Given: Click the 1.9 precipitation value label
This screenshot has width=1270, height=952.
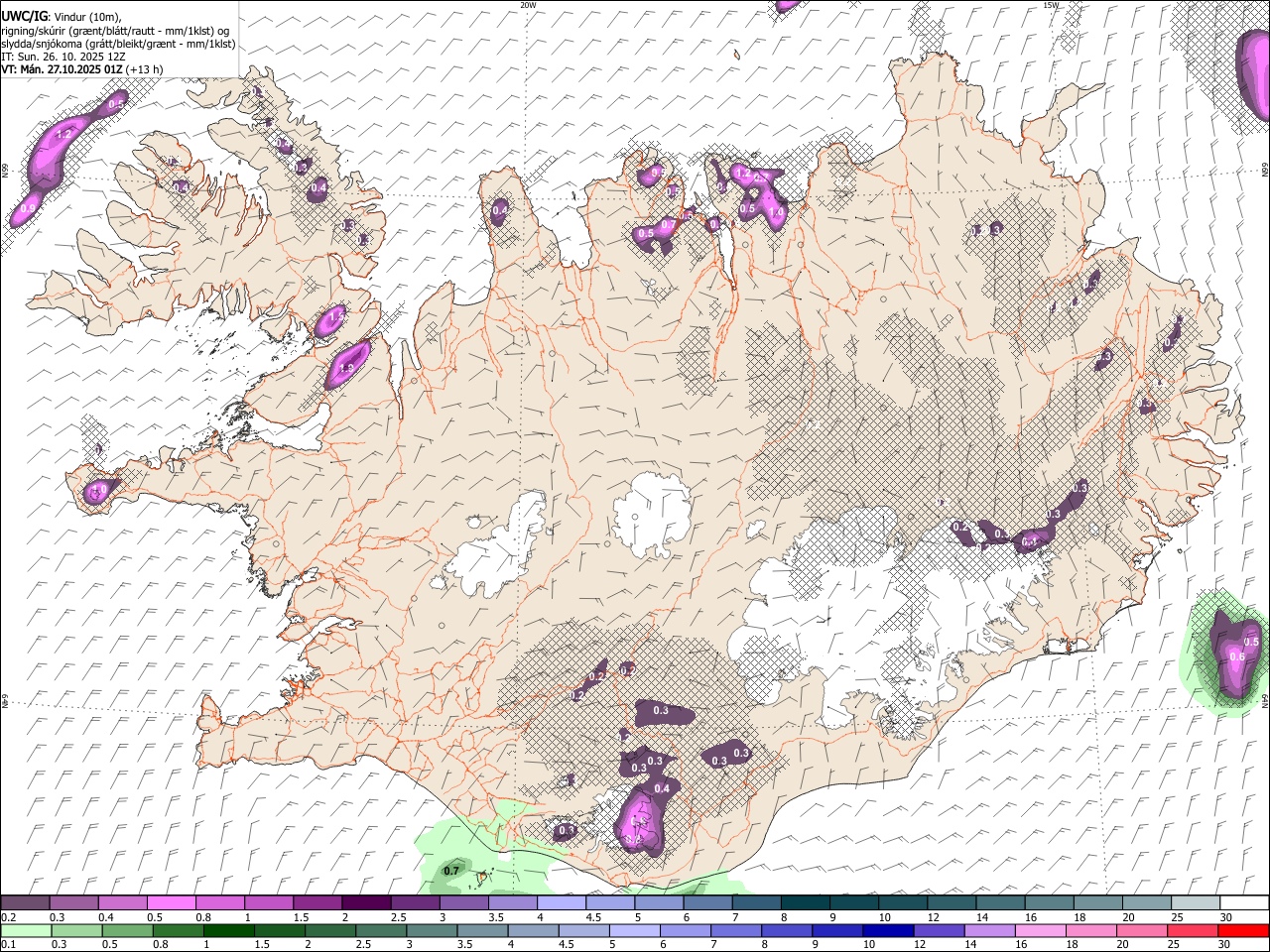Looking at the screenshot, I should coord(346,368).
